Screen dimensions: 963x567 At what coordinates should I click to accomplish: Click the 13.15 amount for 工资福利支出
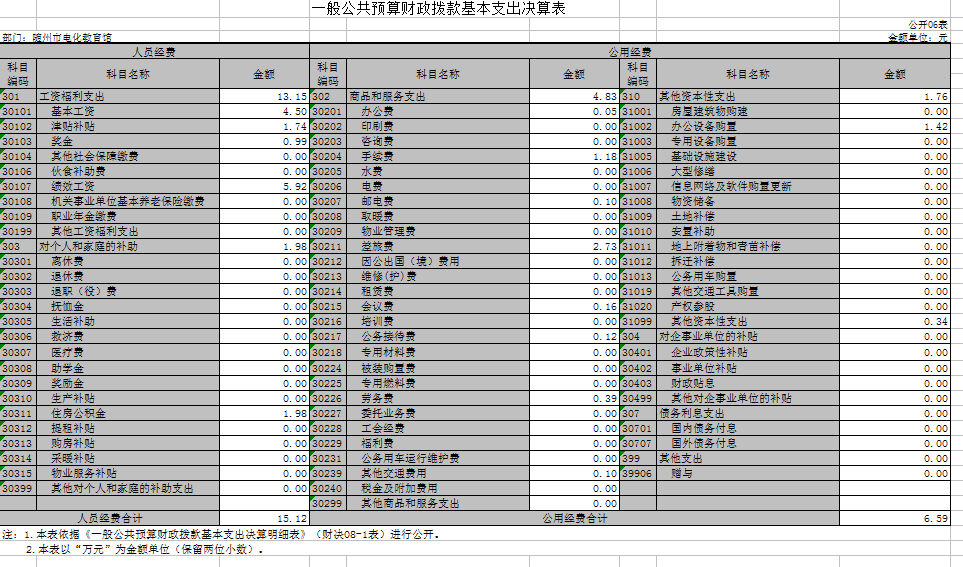264,96
